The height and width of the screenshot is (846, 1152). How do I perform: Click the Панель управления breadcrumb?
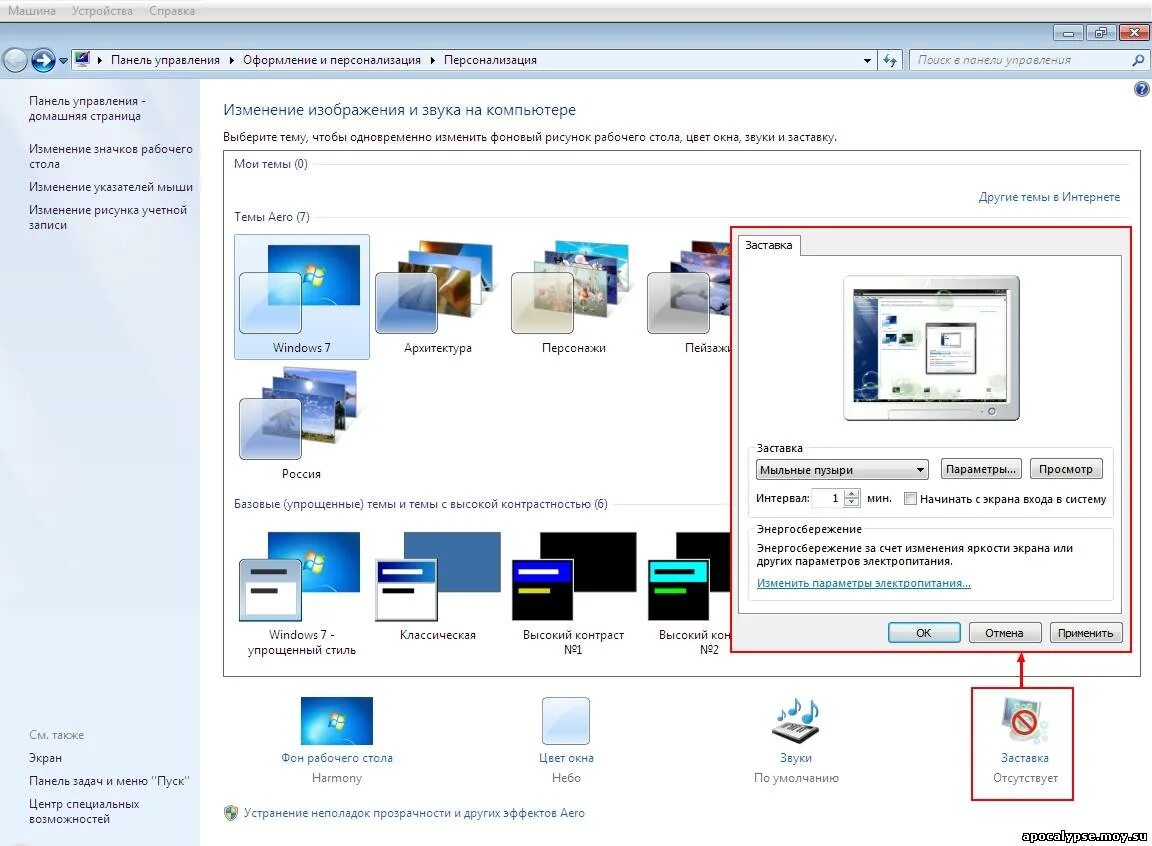coord(165,60)
